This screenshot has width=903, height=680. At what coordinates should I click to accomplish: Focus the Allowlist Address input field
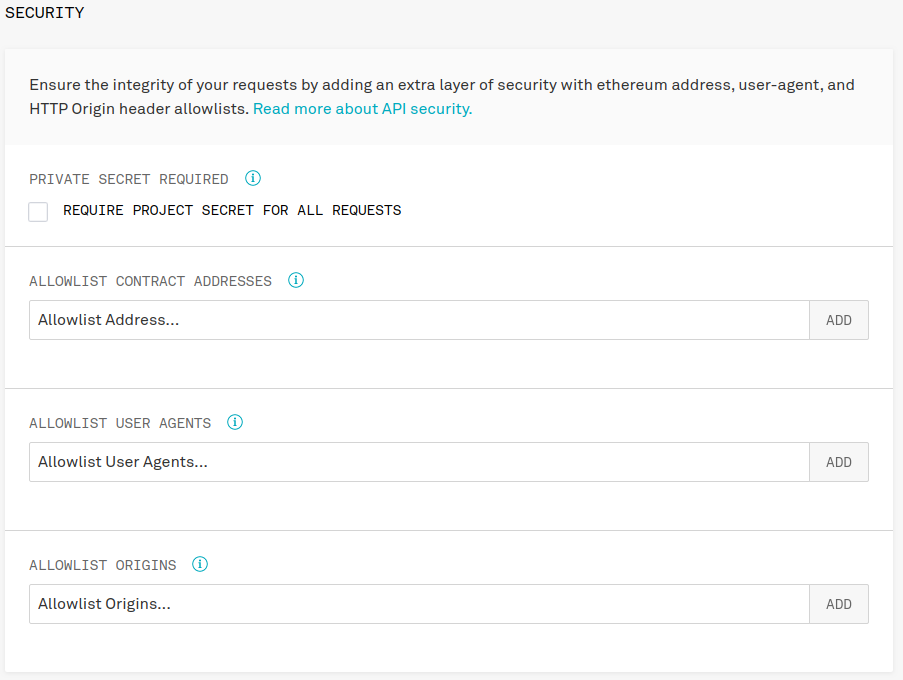coord(419,320)
